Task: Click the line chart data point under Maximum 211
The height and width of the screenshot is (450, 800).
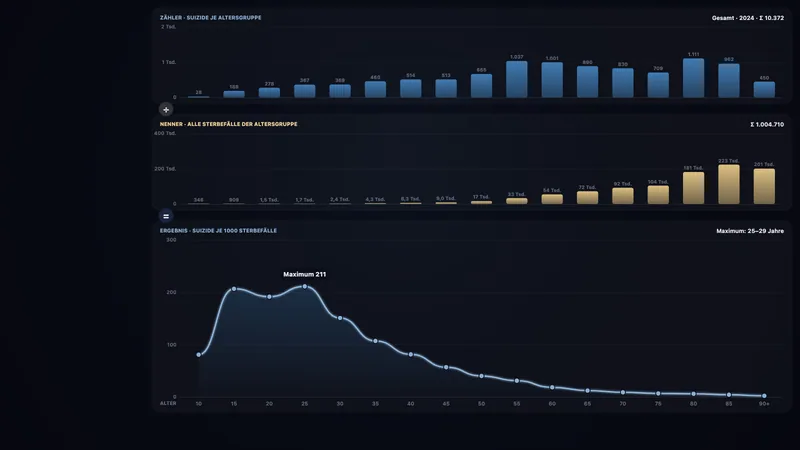Action: [305, 287]
